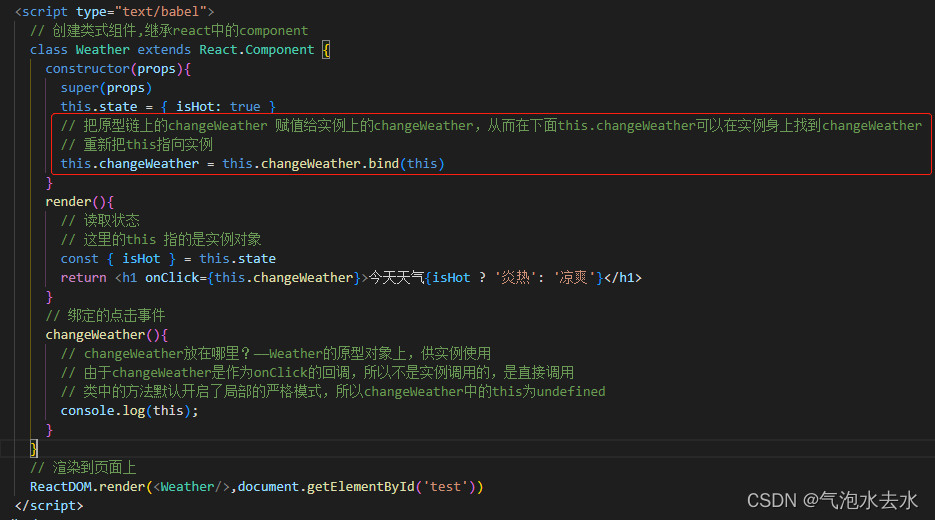Click the comment '// 渲染到页面上'

click(x=83, y=468)
